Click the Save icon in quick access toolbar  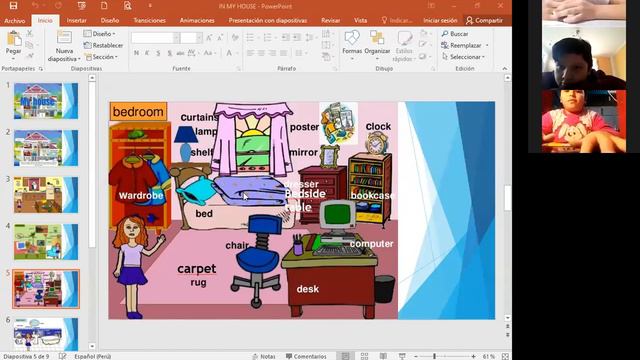coord(13,6)
